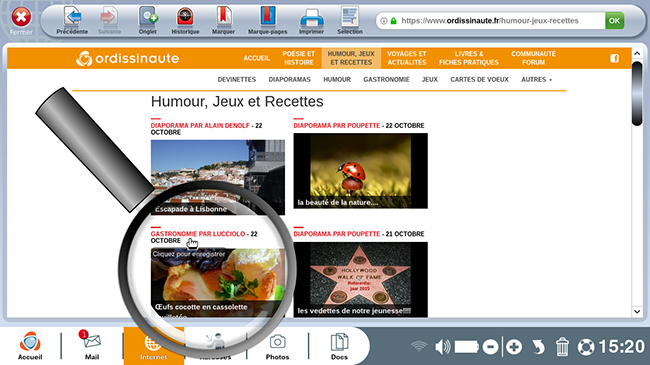Click the page scrollbar down arrow
650x365 pixels.
click(637, 311)
